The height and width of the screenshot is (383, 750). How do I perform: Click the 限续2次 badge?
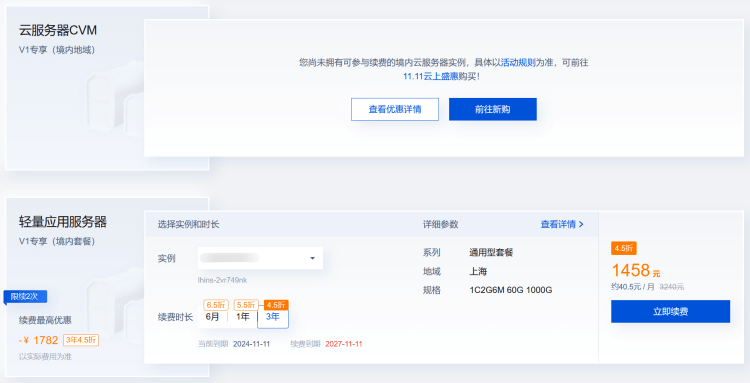tap(25, 297)
